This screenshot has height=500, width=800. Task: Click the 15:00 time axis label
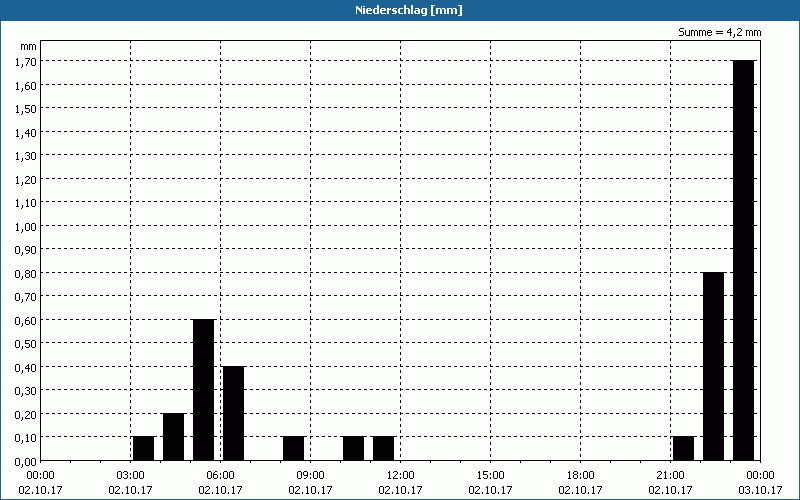(490, 476)
